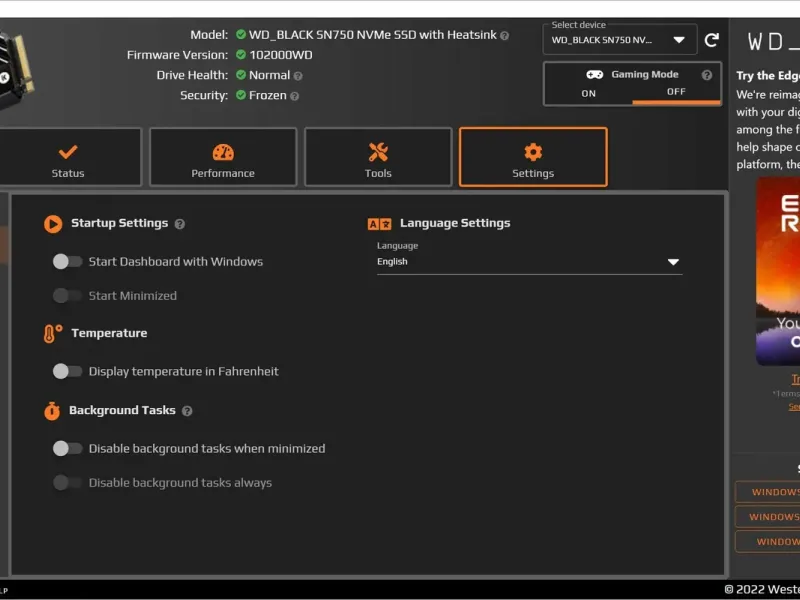This screenshot has width=800, height=600.
Task: Click the Status checkmark icon
Action: (x=68, y=152)
